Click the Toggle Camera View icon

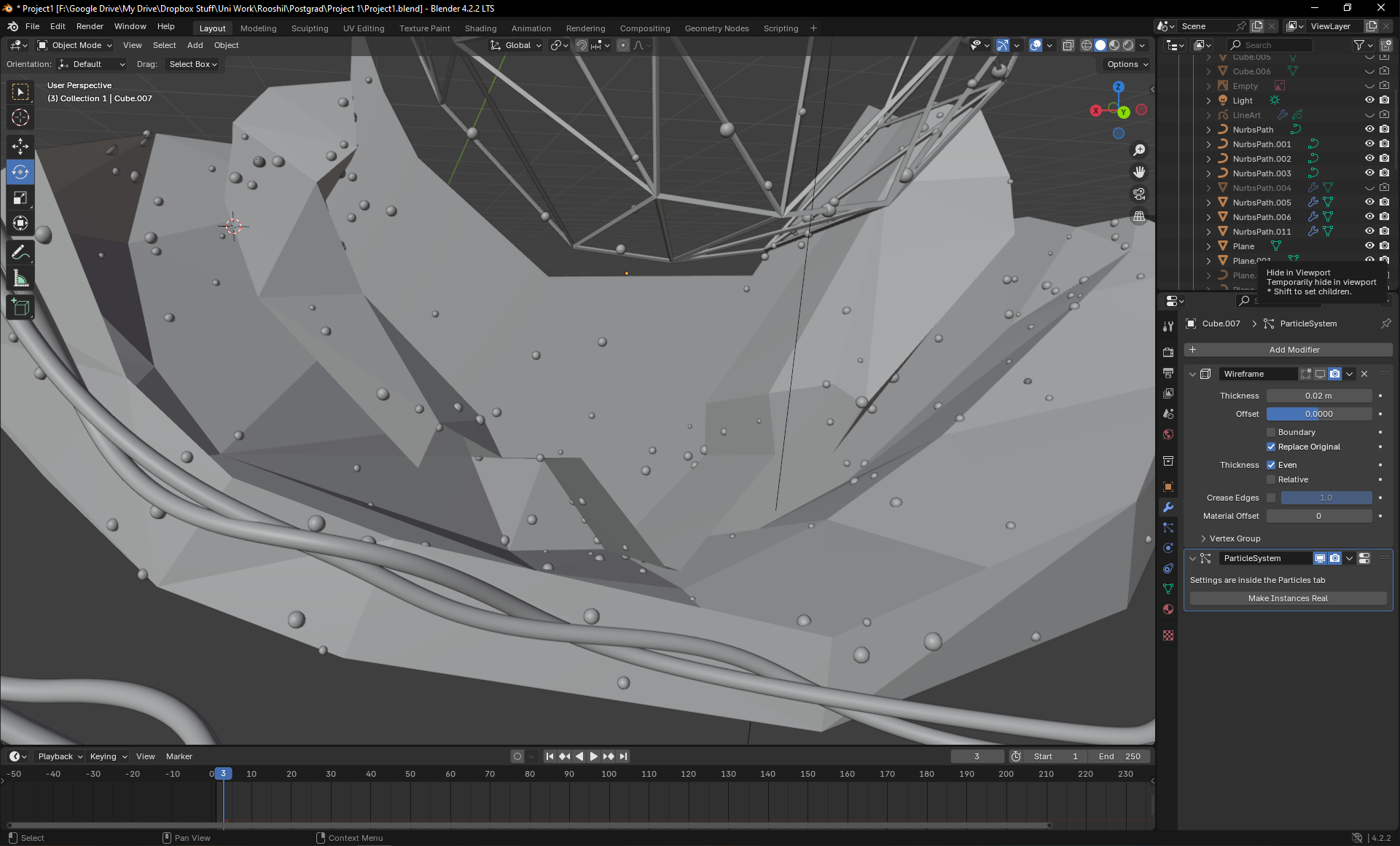pos(1139,195)
